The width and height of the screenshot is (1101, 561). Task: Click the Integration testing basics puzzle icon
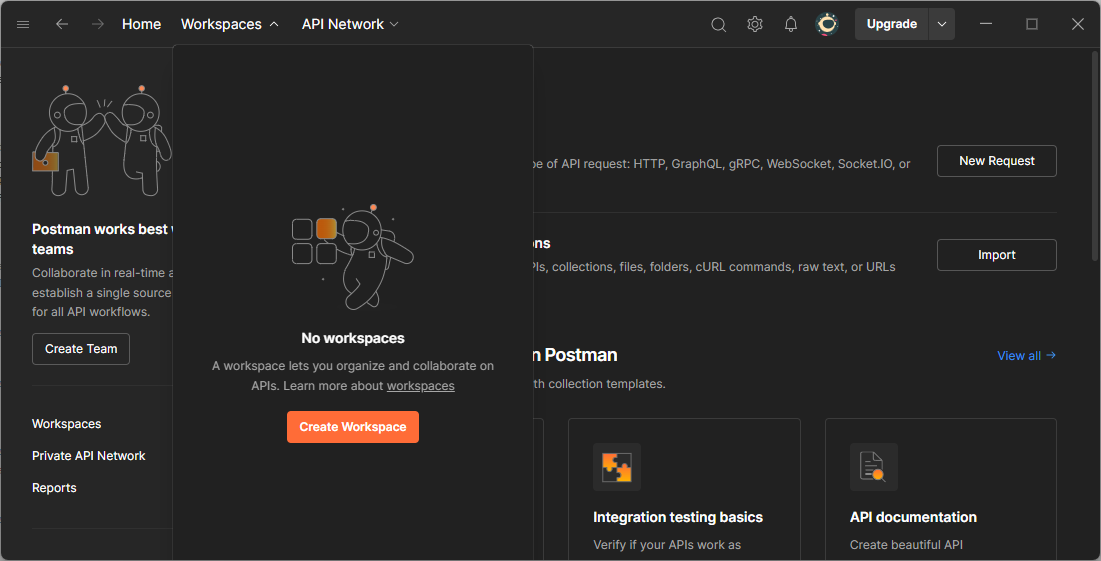tap(616, 467)
